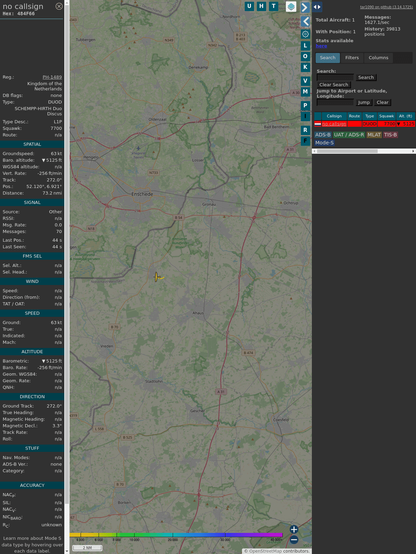Click the DUOD type cell in table
This screenshot has width=416, height=554.
pyautogui.click(x=369, y=124)
